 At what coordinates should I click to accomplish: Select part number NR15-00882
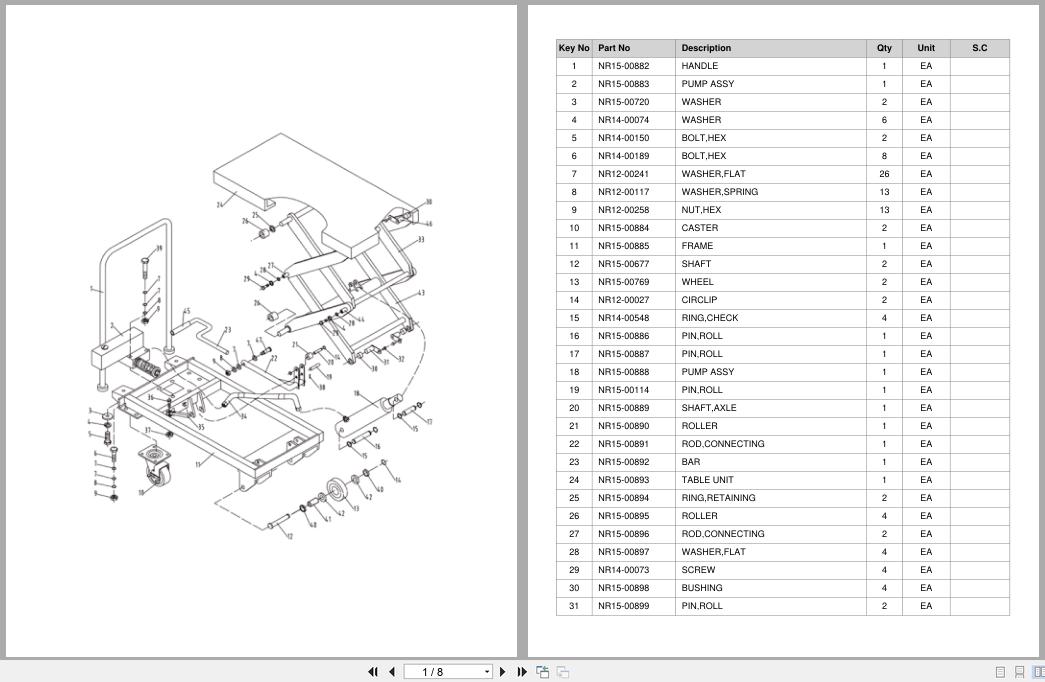623,66
